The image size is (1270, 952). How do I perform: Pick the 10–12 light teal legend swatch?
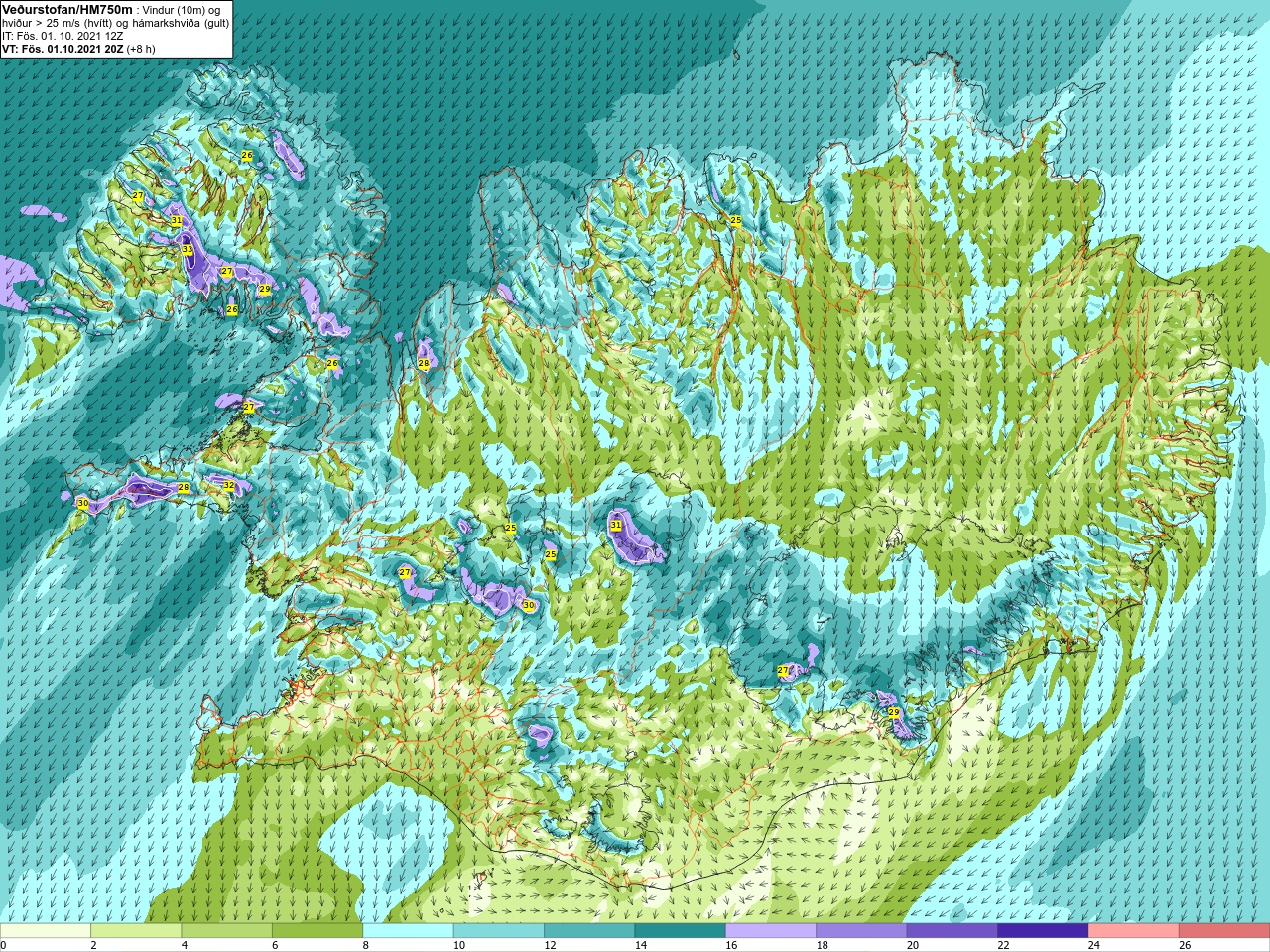499,931
